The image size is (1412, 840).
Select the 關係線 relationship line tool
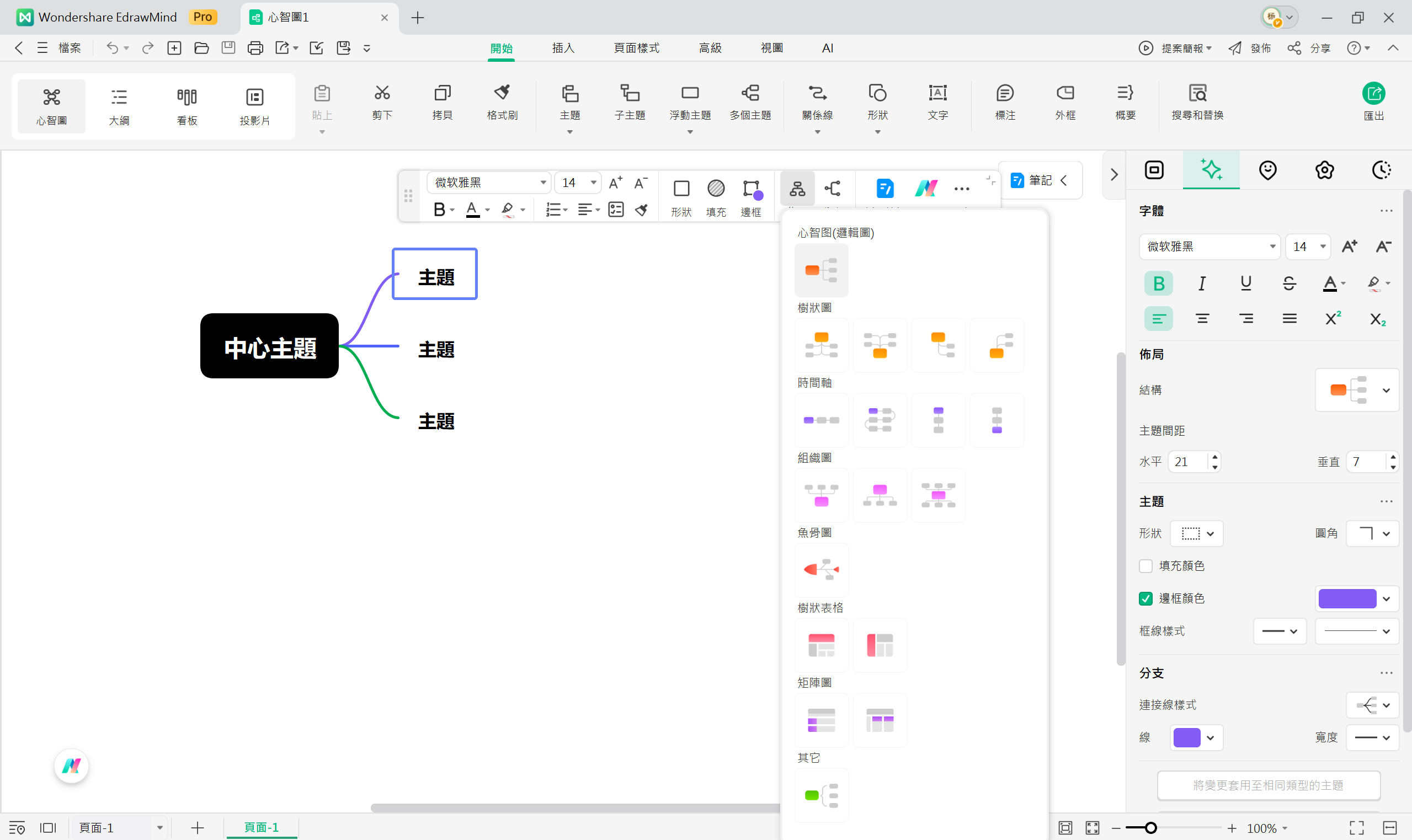817,105
